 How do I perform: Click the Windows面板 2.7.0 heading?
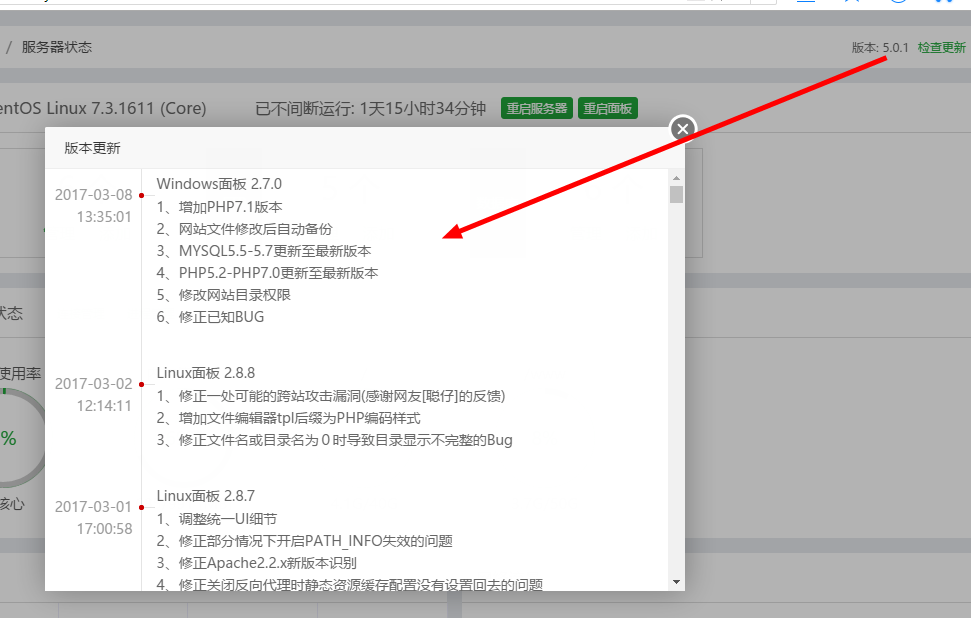tap(219, 184)
